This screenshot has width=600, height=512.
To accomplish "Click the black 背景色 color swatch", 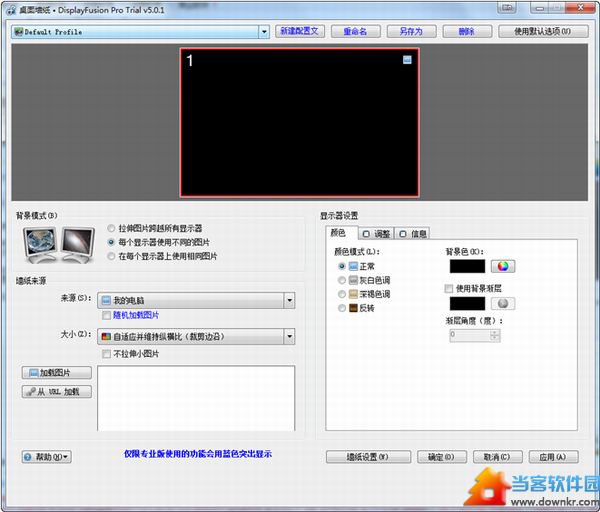I will 467,266.
